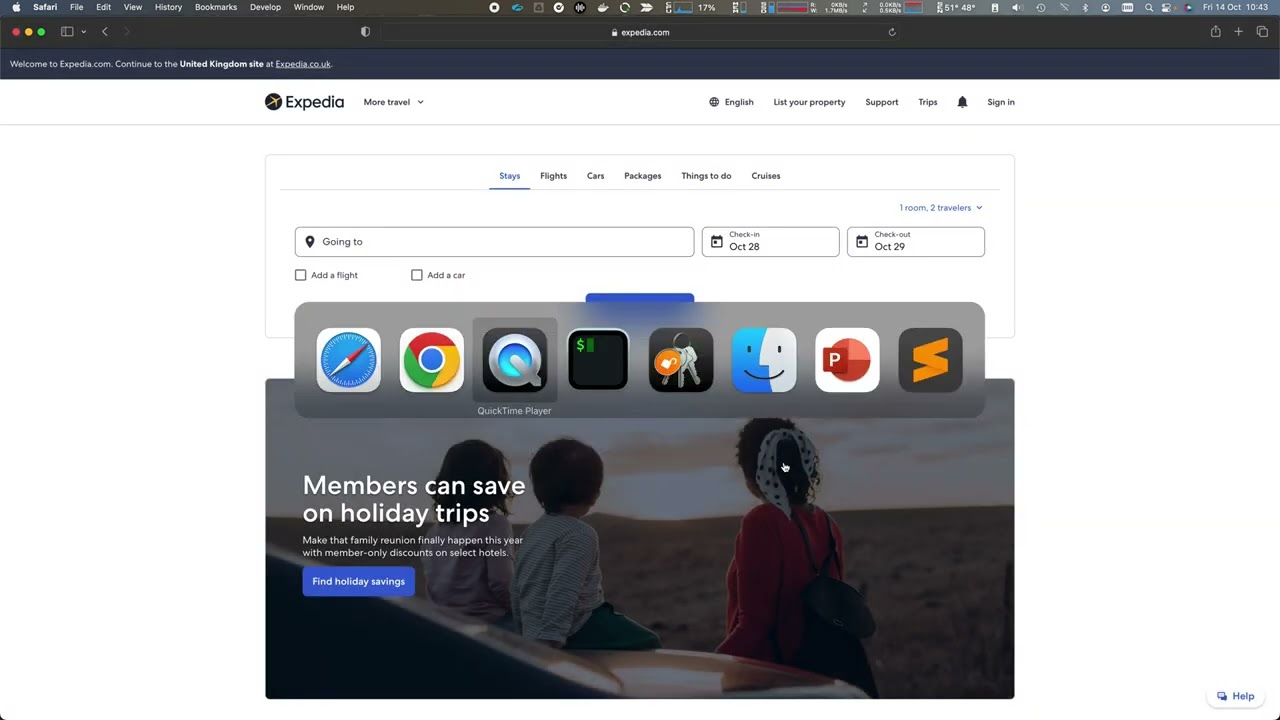
Task: Reload the page in Safari
Action: coord(892,32)
